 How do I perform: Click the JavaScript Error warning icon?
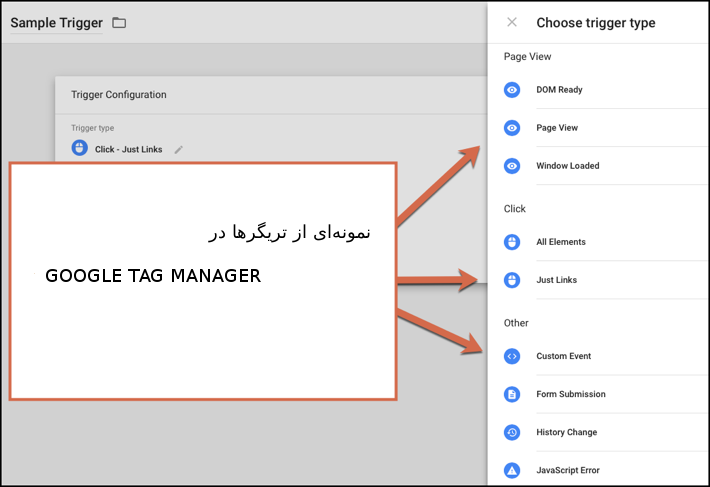coord(512,470)
